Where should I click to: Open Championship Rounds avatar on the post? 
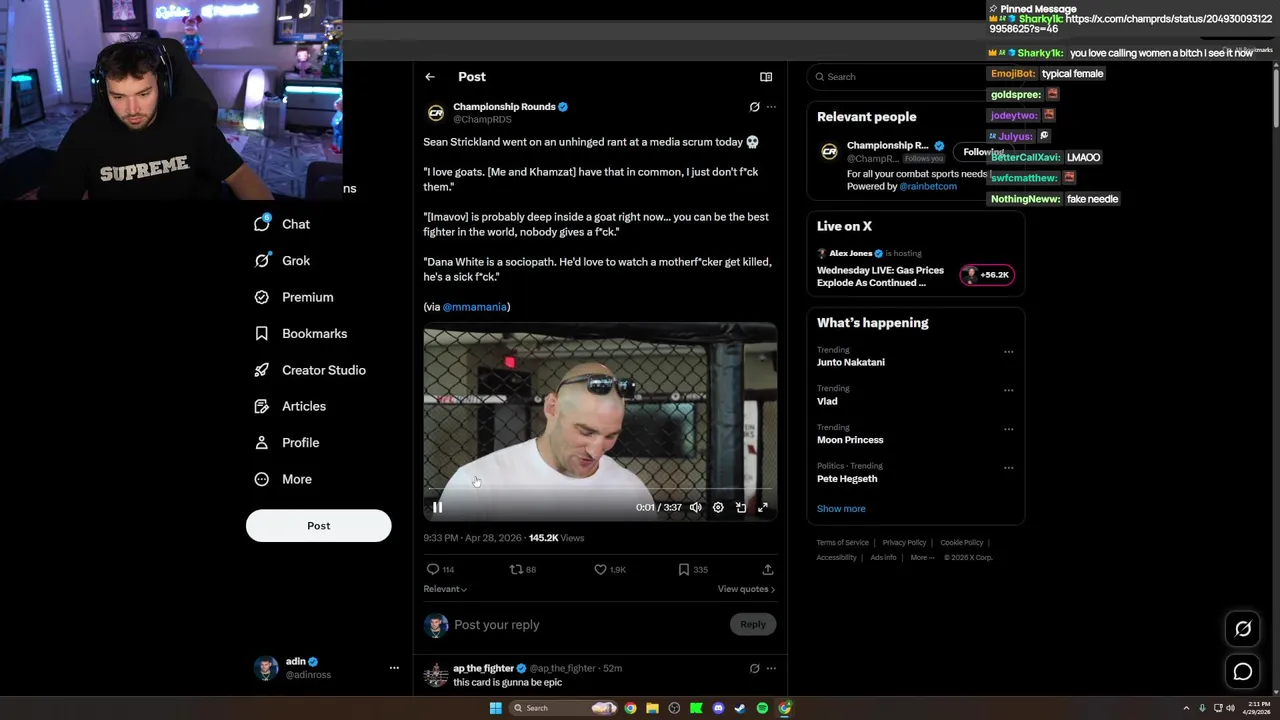pos(436,113)
